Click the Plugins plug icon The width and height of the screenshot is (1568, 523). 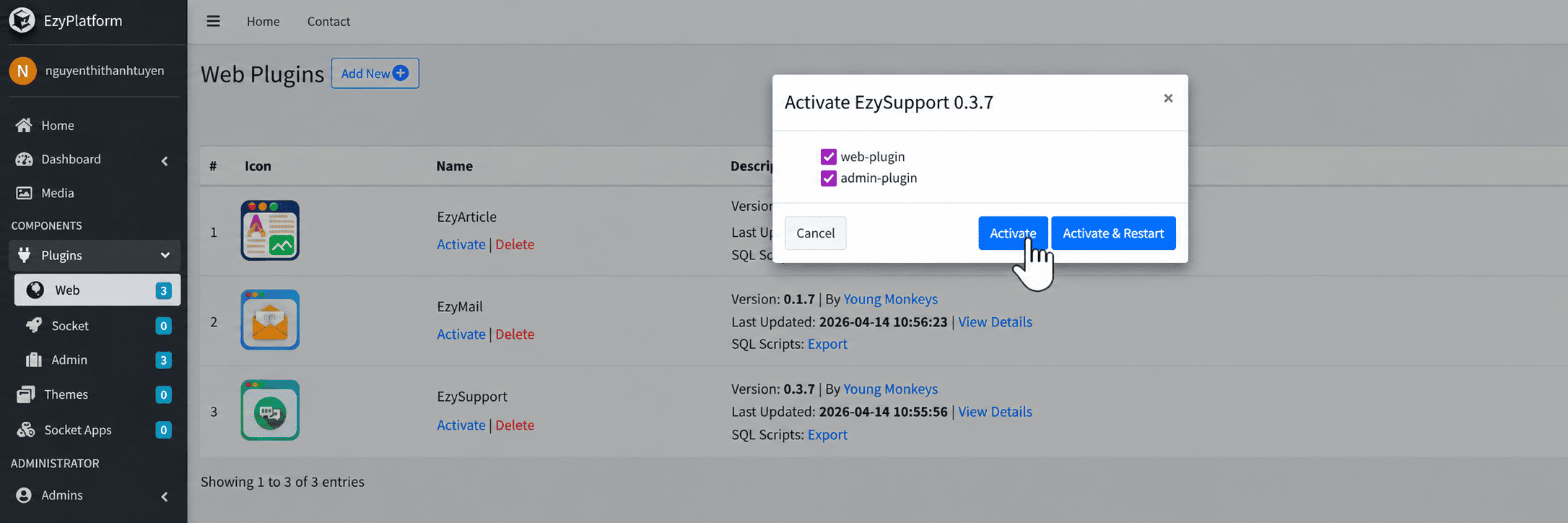tap(24, 255)
